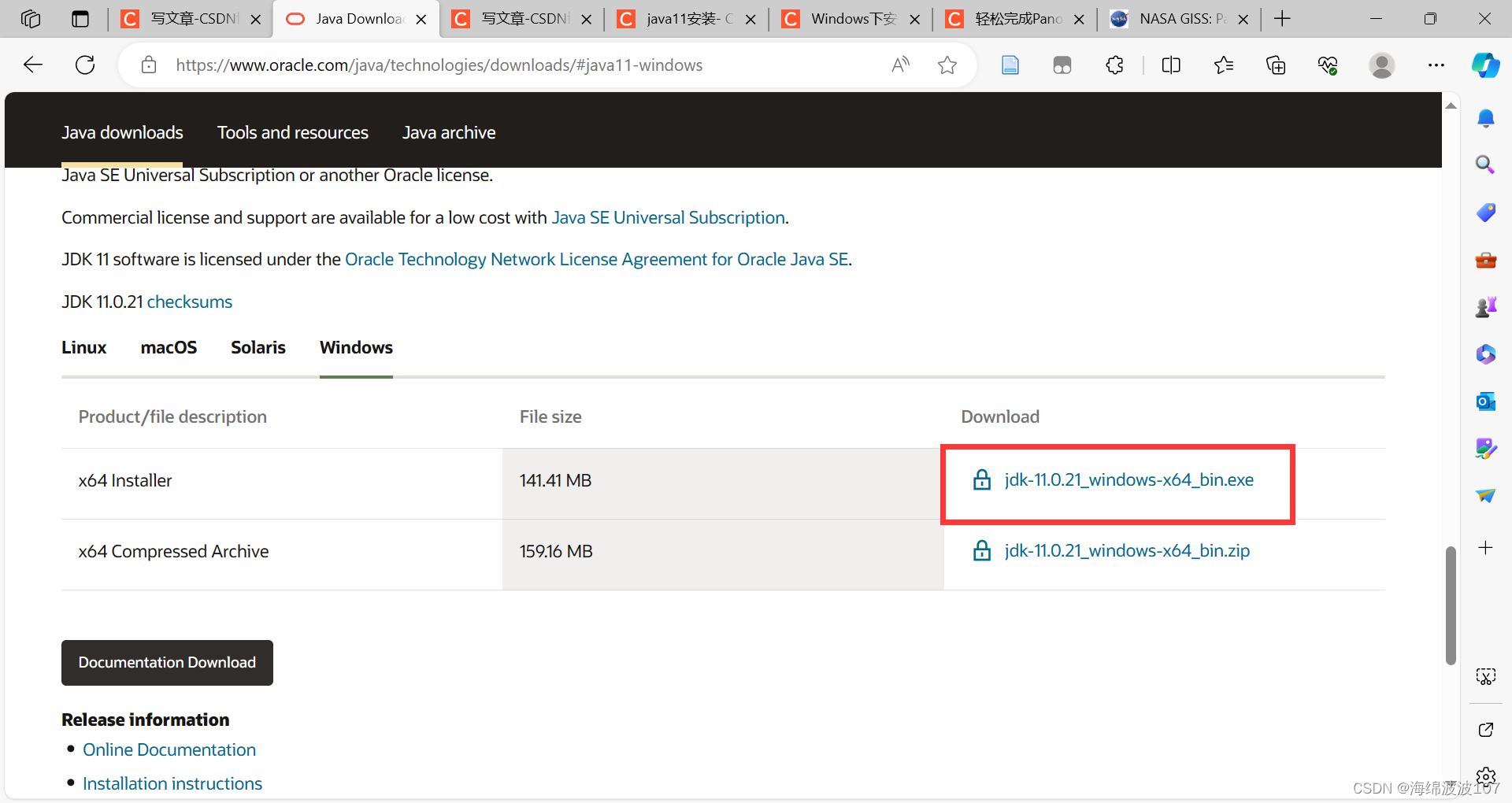Select the Solaris platform tab
This screenshot has width=1512, height=803.
258,347
